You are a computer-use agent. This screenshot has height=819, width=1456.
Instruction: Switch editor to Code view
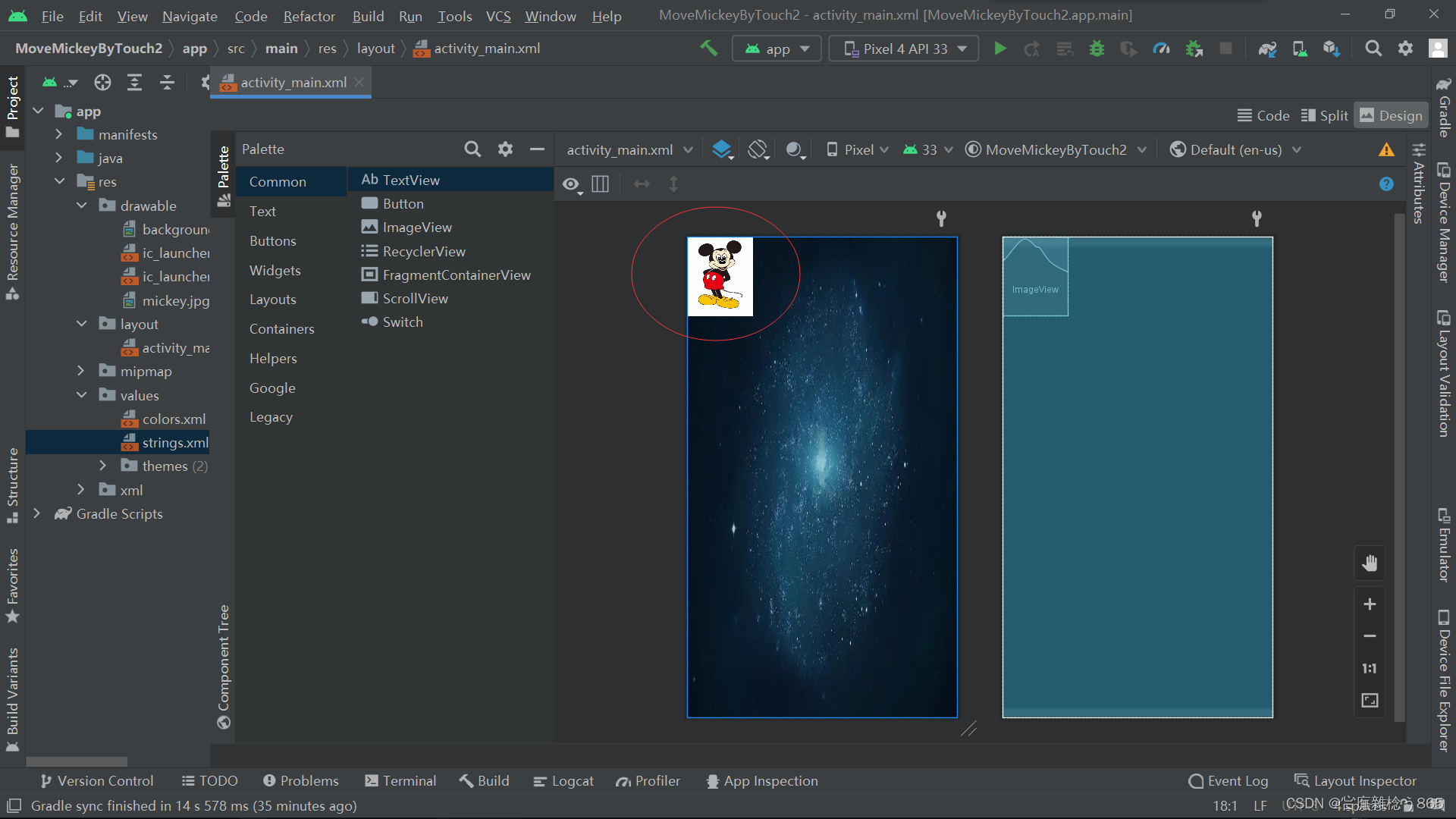click(x=1263, y=115)
